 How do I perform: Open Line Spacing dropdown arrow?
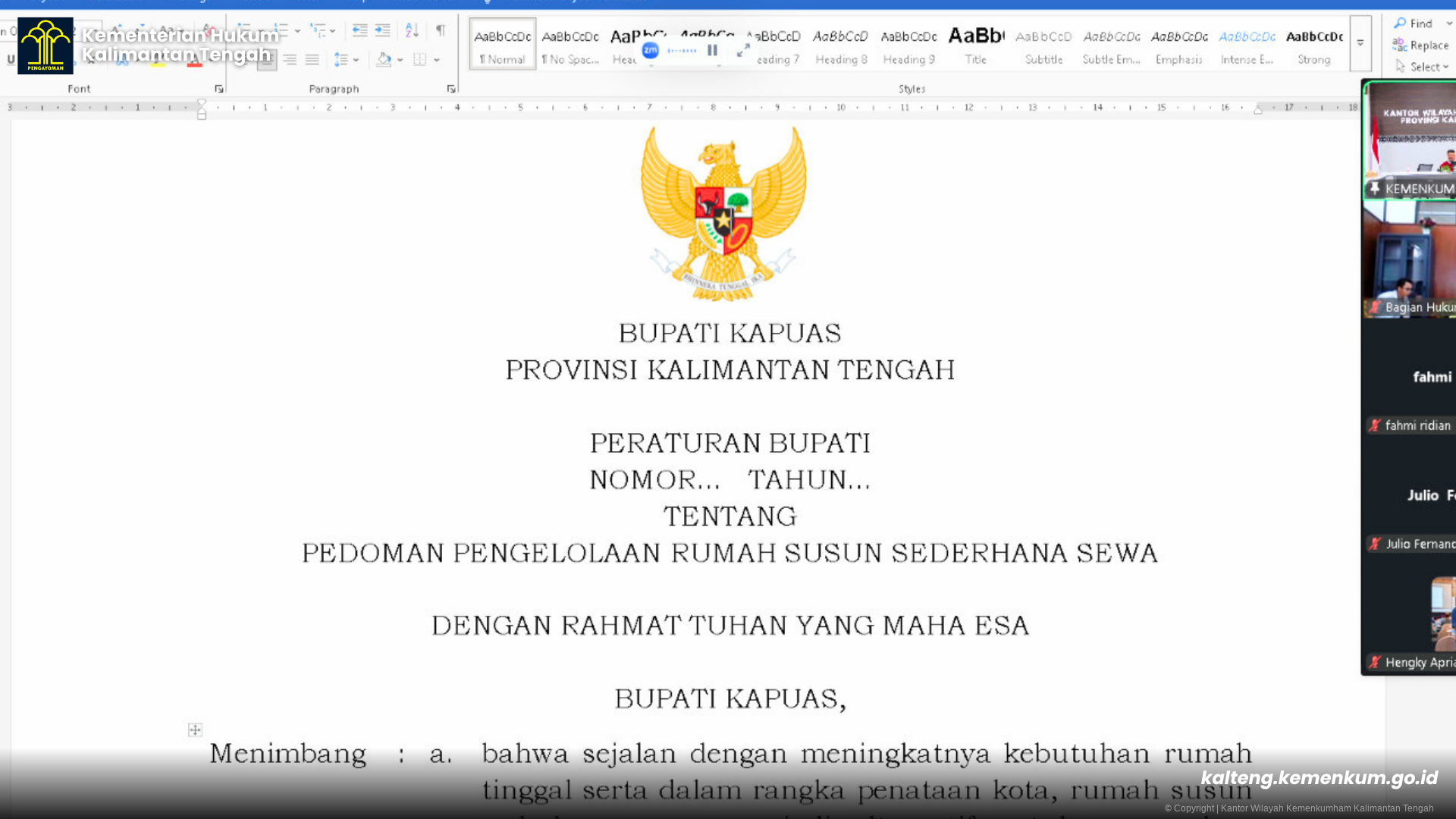356,60
